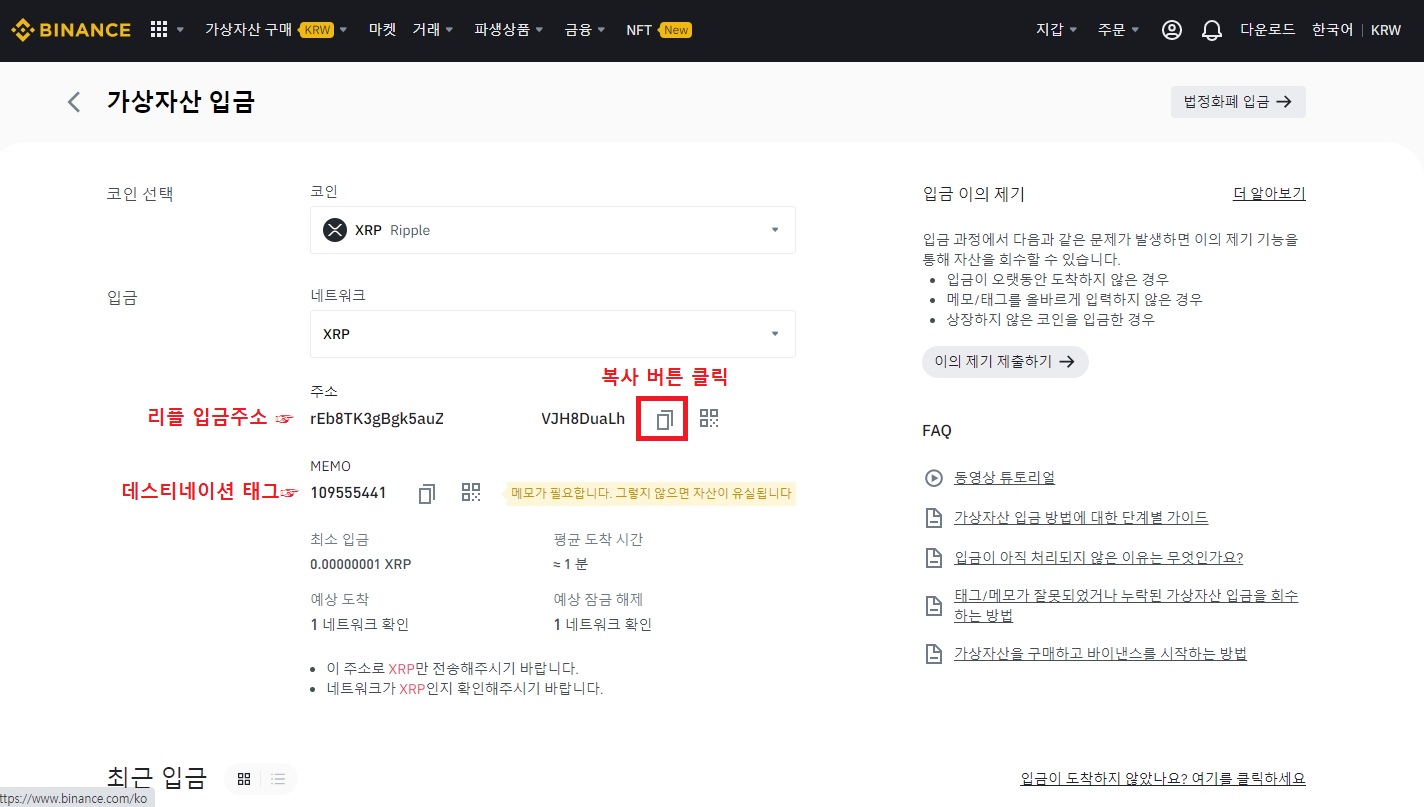
Task: Click the 가상자산 입금 page title
Action: pos(181,102)
